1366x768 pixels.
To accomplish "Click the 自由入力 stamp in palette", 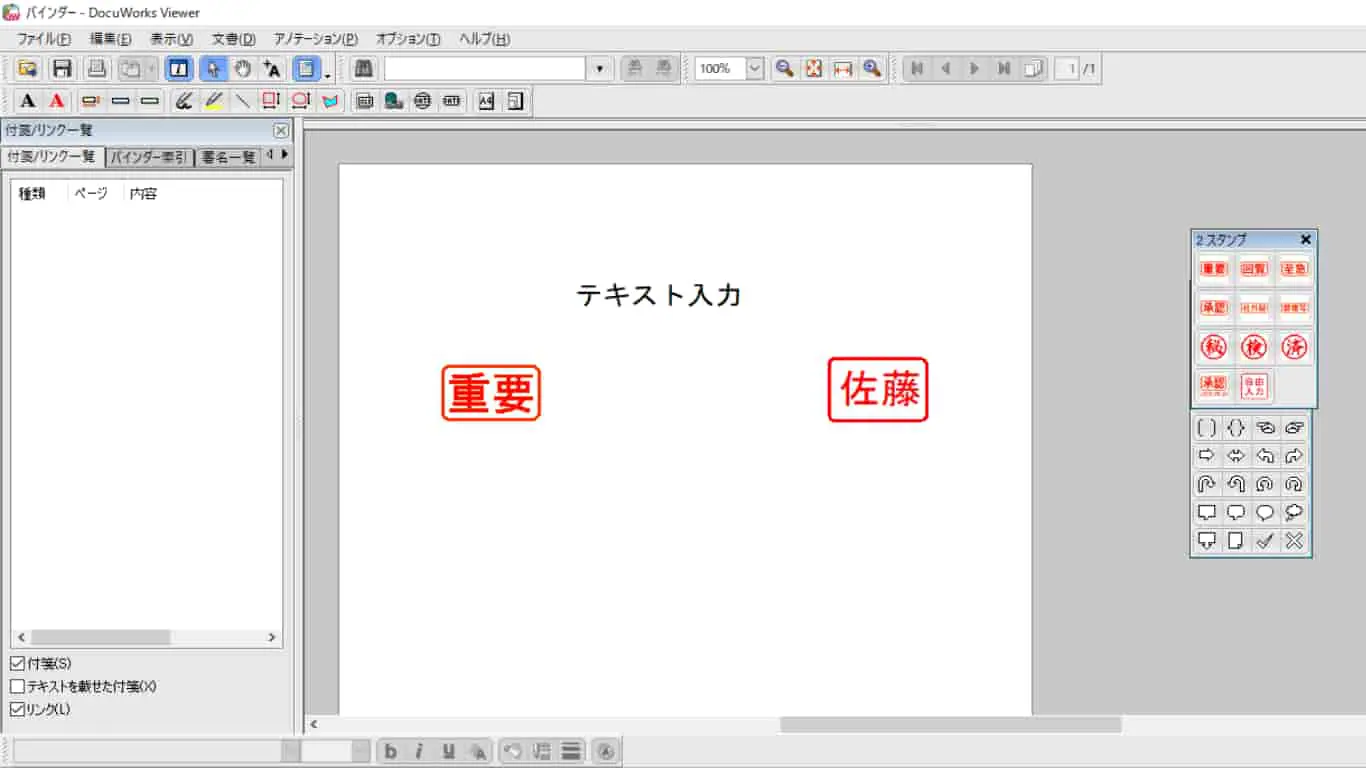I will point(1253,386).
